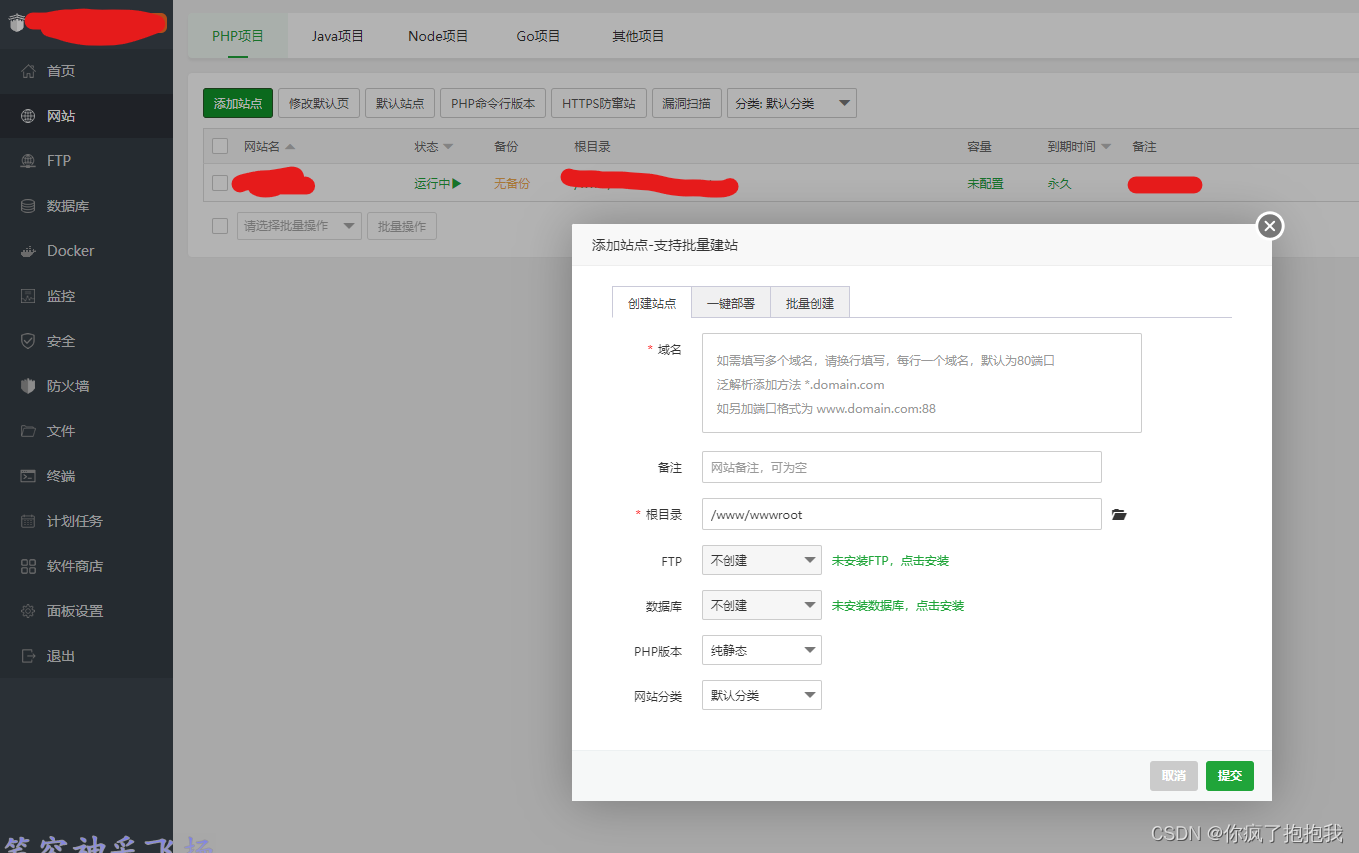
Task: Switch to the Java项目 tab
Action: click(x=338, y=36)
